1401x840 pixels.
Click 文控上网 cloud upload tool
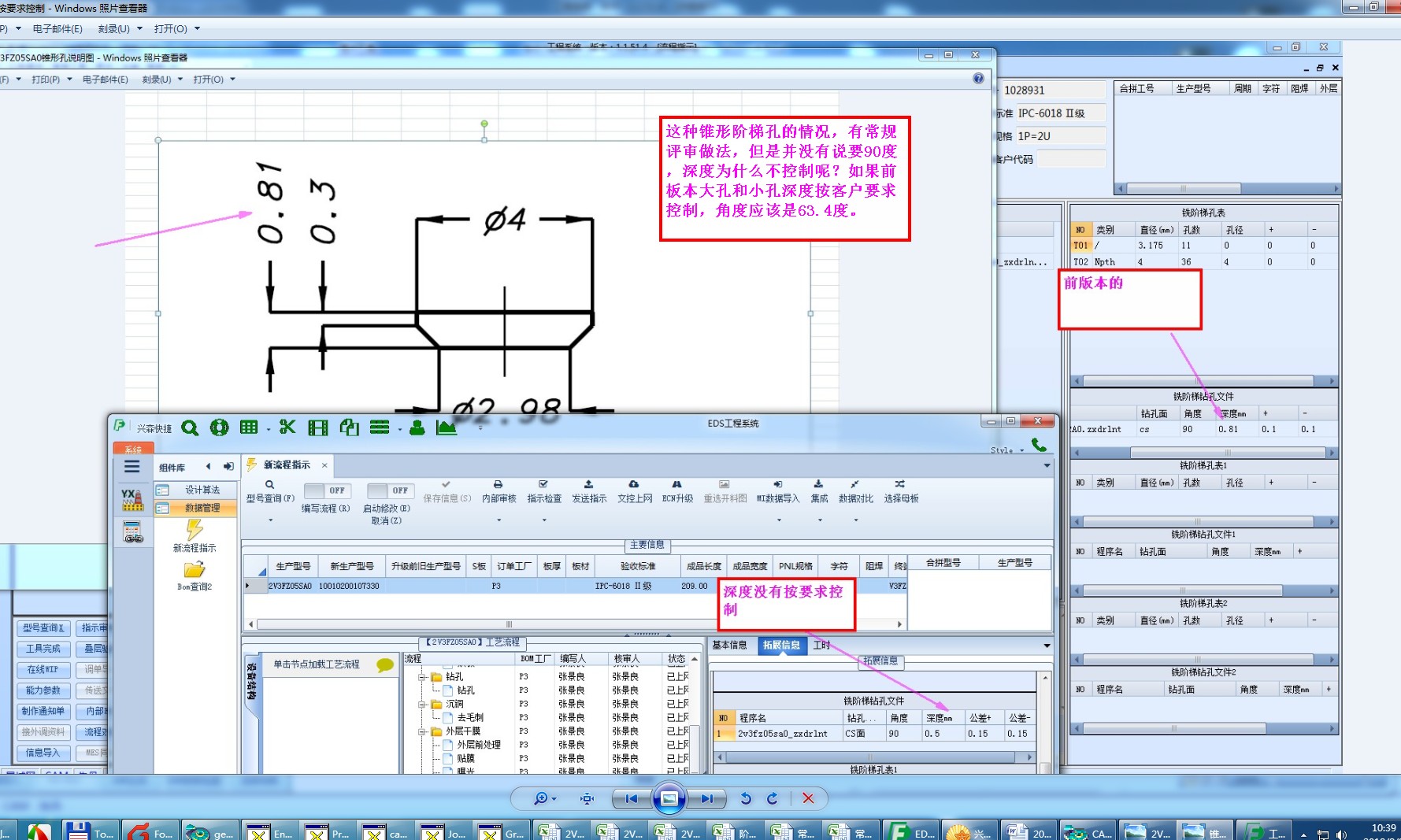[635, 491]
